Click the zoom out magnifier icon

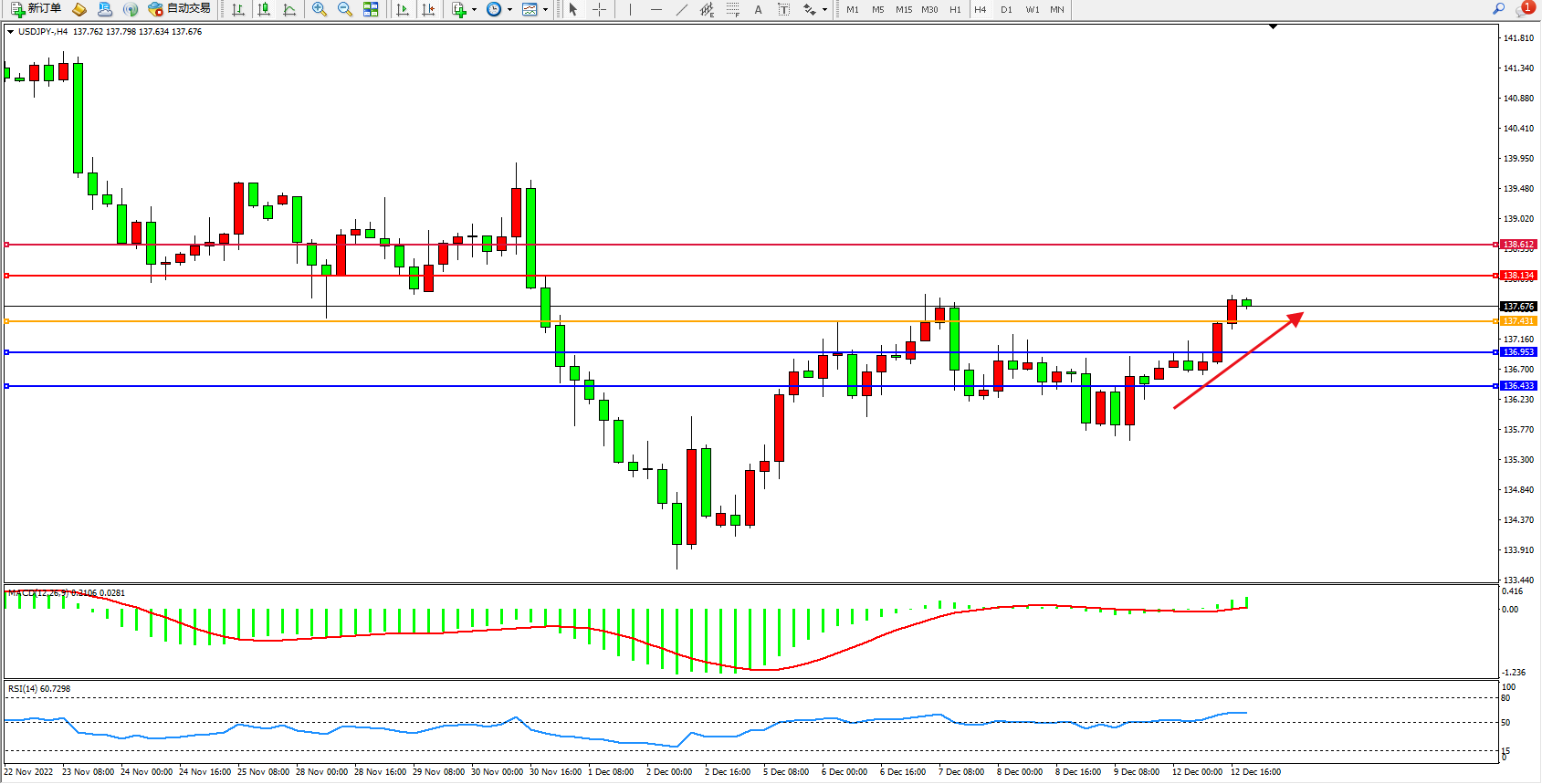[344, 9]
